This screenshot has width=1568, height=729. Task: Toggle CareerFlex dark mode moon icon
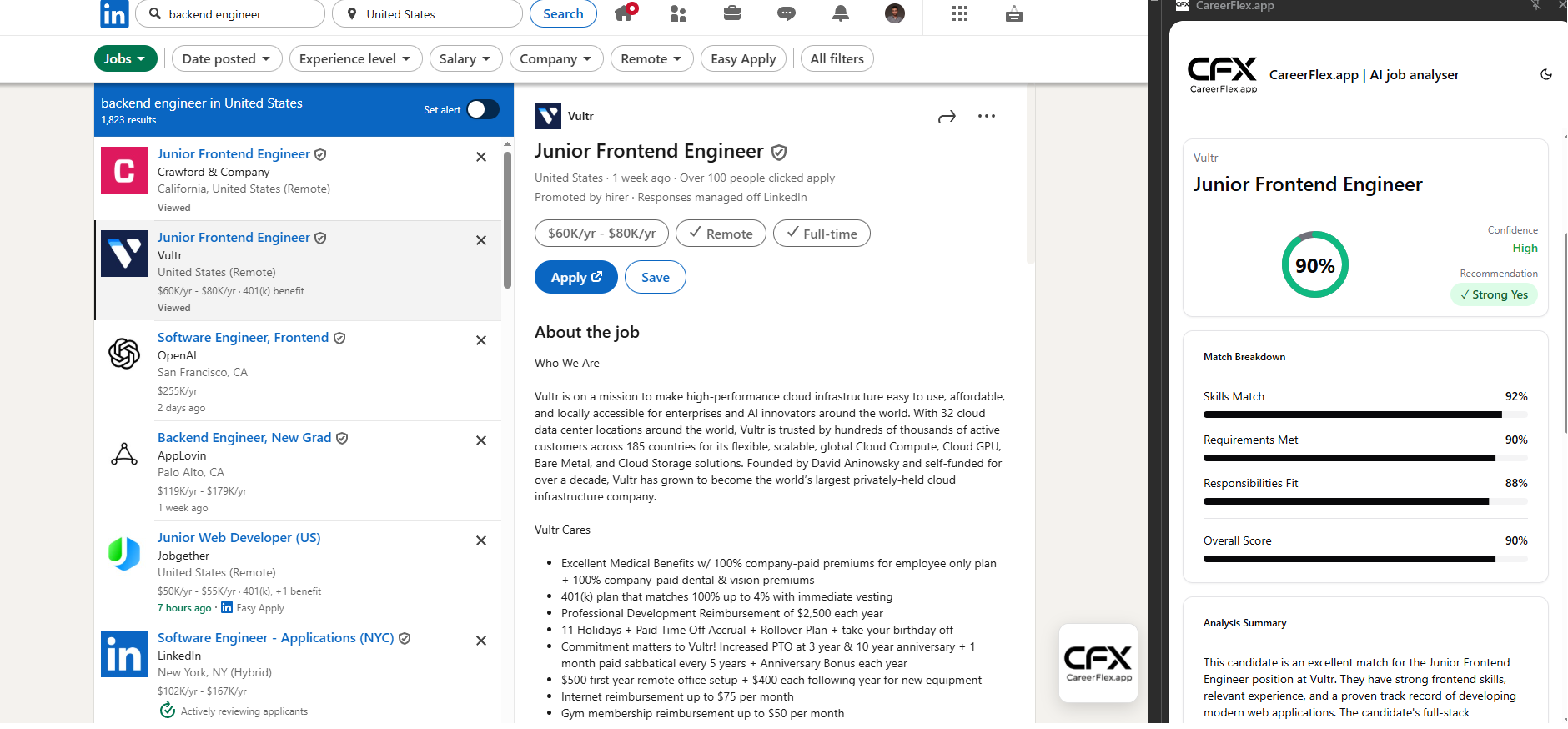click(1545, 74)
